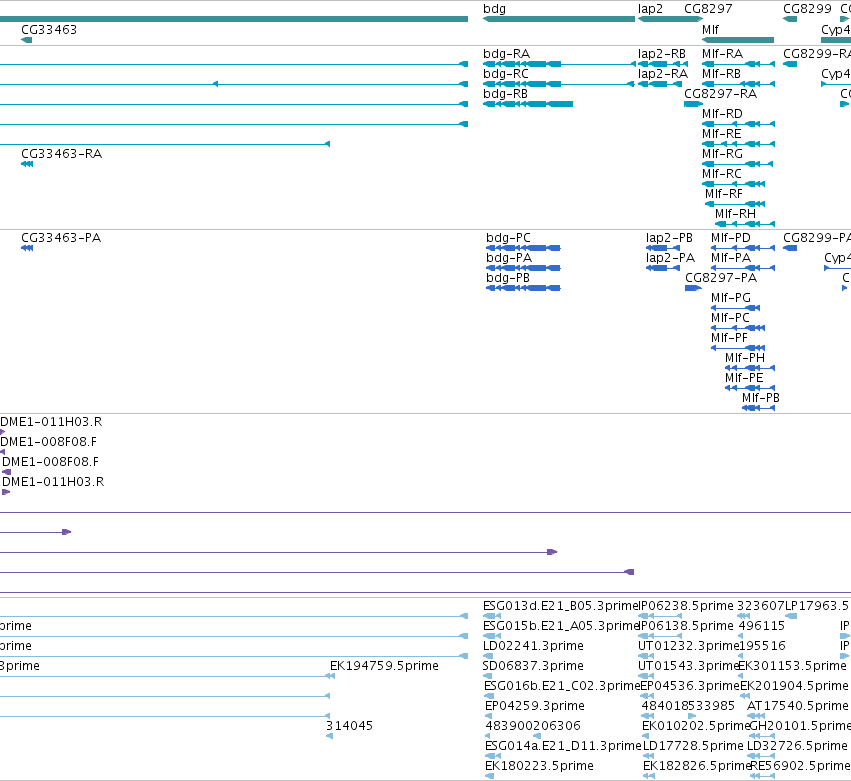This screenshot has height=781, width=851.
Task: Open the bdg-RB transcript label
Action: (505, 94)
